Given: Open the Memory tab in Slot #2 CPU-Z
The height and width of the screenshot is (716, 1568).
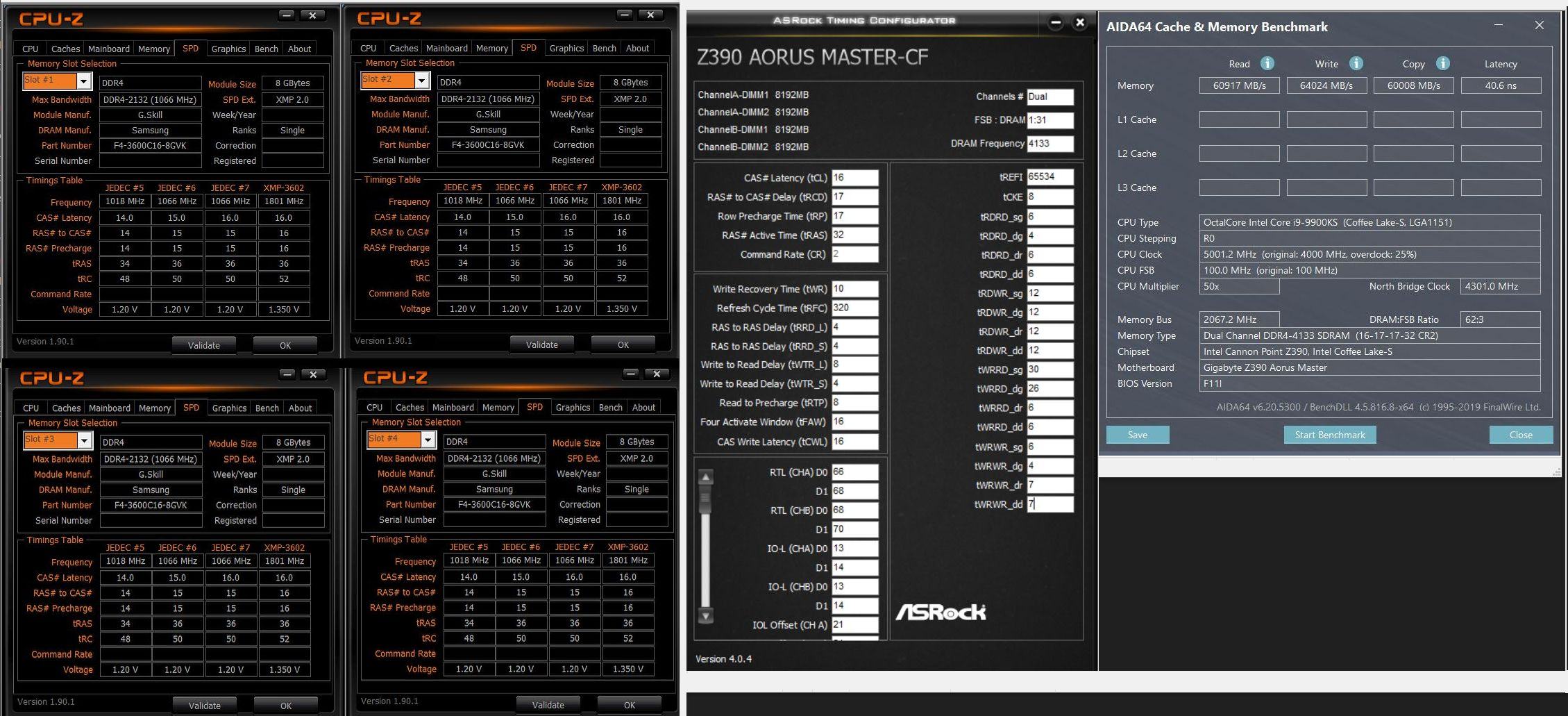Looking at the screenshot, I should coord(492,48).
